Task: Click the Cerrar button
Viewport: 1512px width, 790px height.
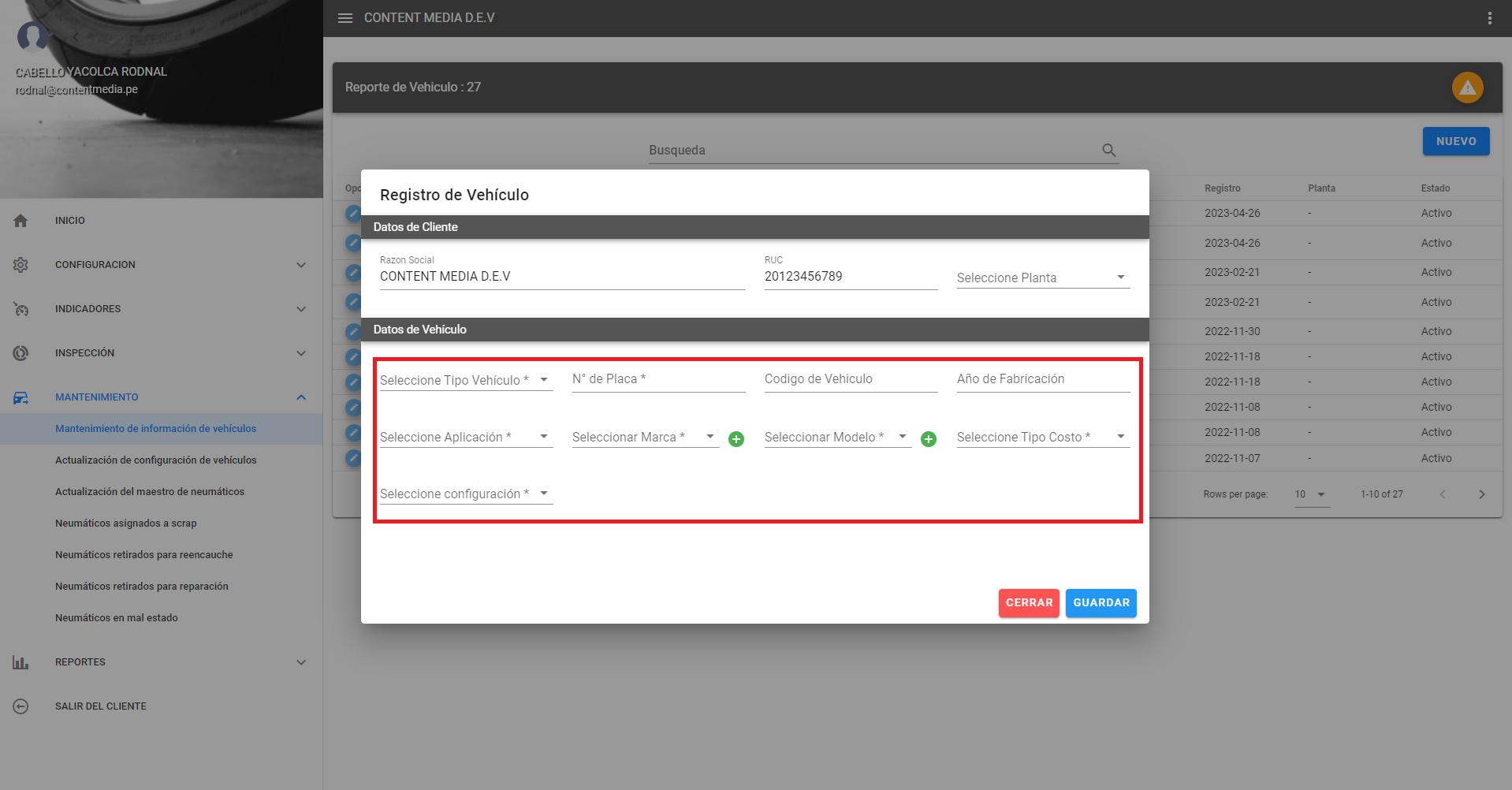Action: [1029, 603]
